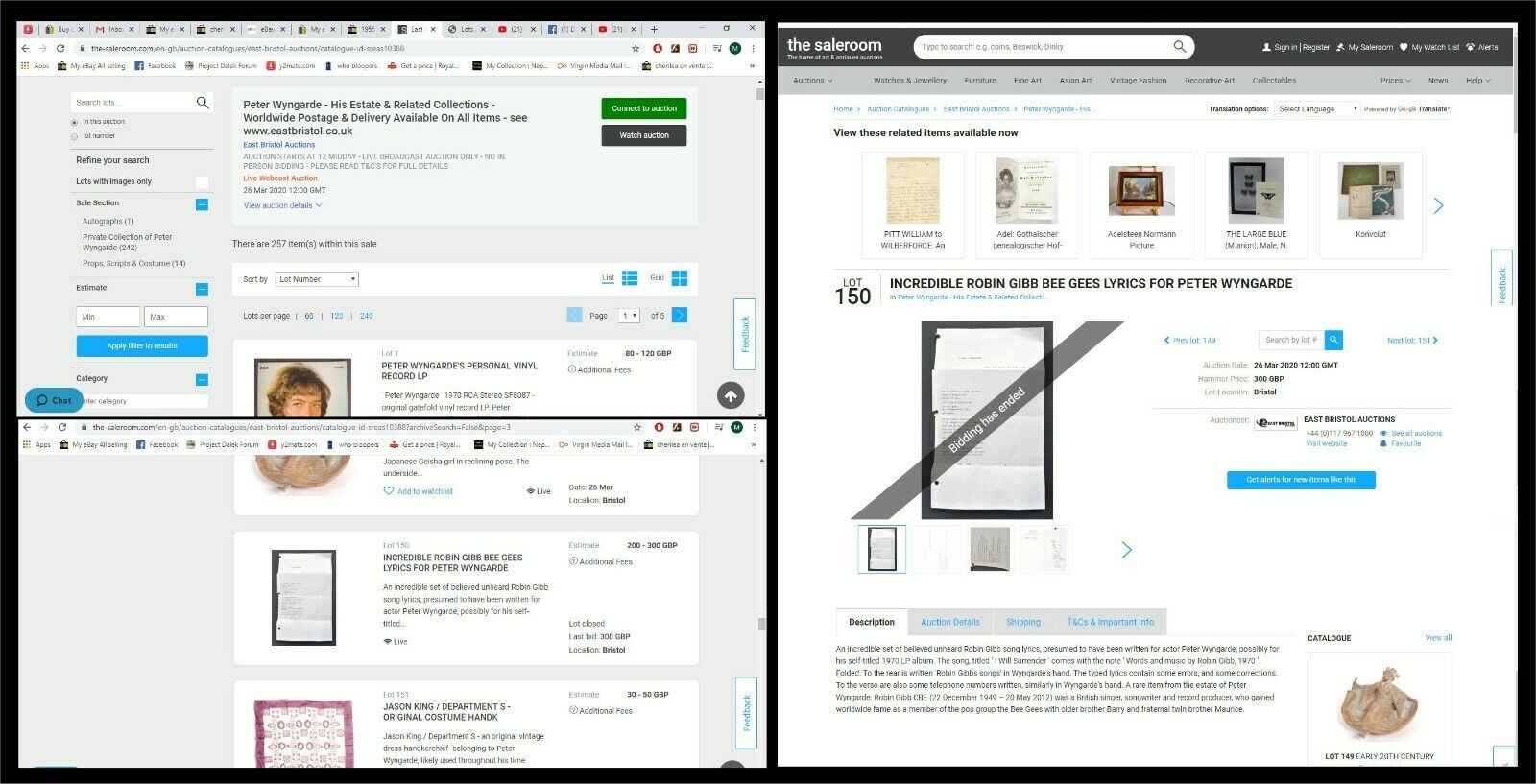The height and width of the screenshot is (784, 1536).
Task: Bookmark star in Lot 1 catalogue window address bar
Action: point(636,48)
